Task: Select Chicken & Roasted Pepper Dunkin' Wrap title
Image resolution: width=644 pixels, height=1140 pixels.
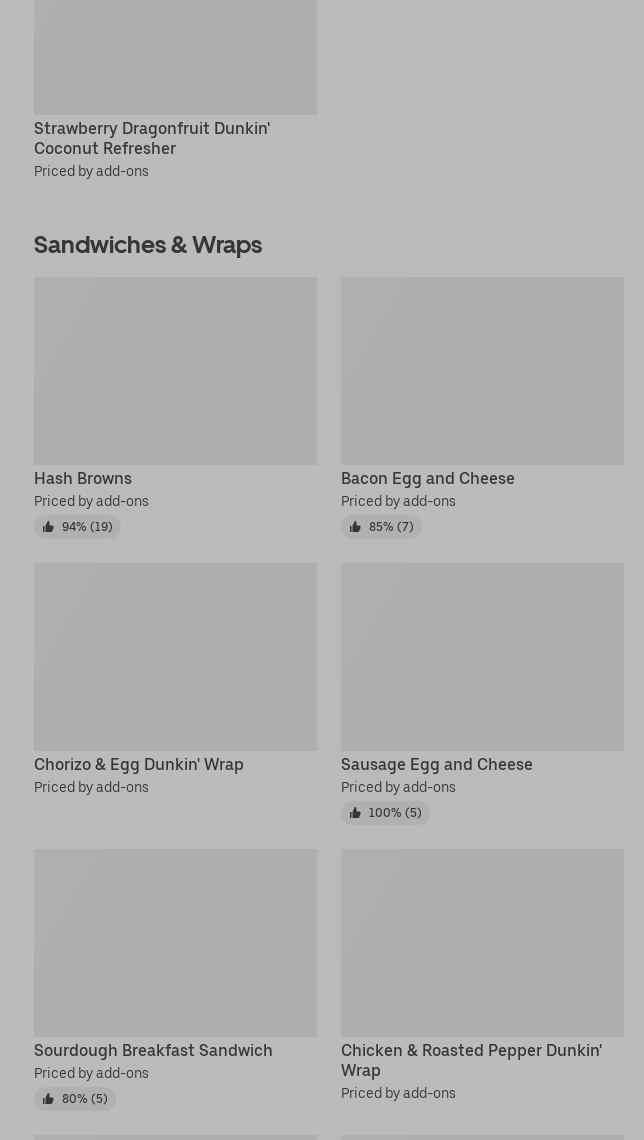Action: coord(471,1060)
